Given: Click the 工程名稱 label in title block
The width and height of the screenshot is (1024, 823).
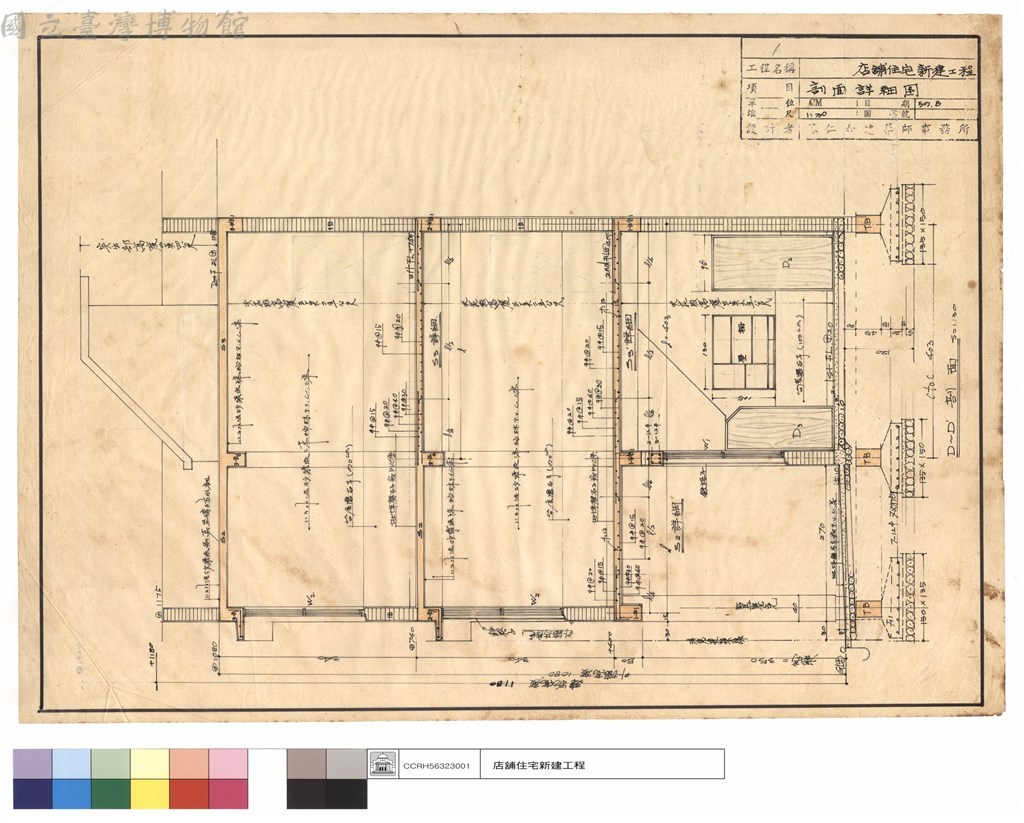Looking at the screenshot, I should [x=771, y=68].
